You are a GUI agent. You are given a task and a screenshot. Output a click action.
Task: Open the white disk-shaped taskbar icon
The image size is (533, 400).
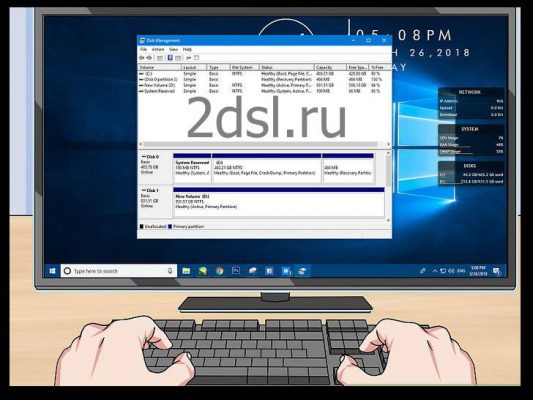click(x=253, y=271)
